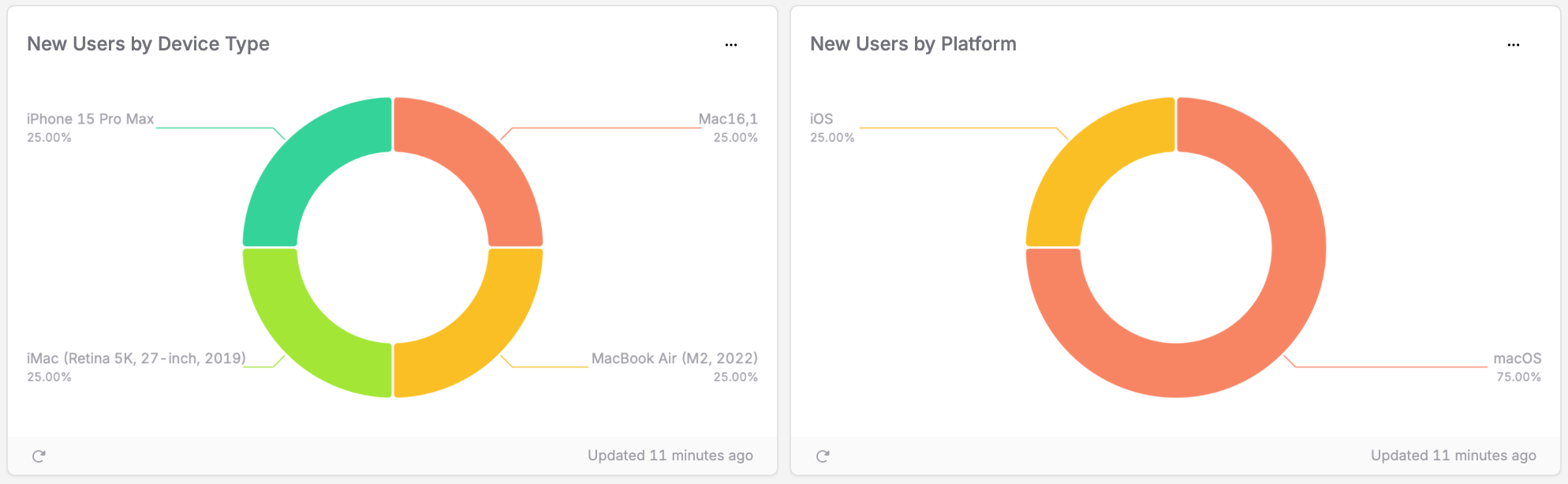Refresh the New Users by Platform chart
The image size is (1568, 484).
click(x=823, y=456)
